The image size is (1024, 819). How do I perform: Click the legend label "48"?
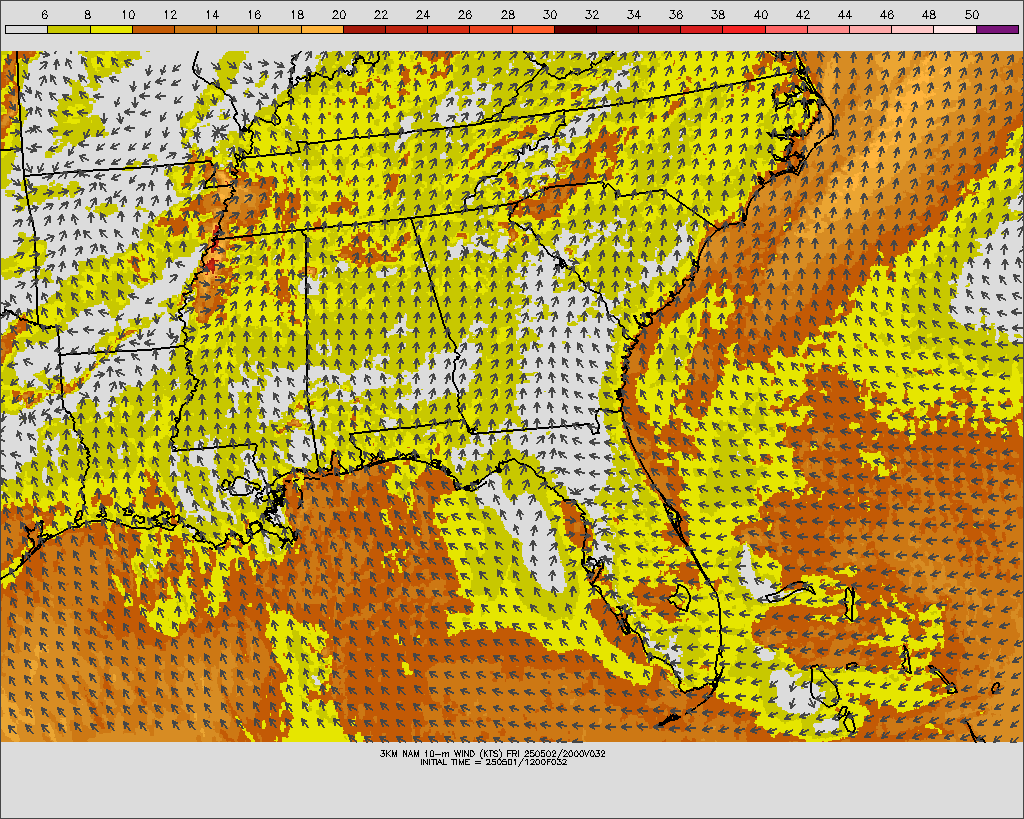pyautogui.click(x=929, y=14)
